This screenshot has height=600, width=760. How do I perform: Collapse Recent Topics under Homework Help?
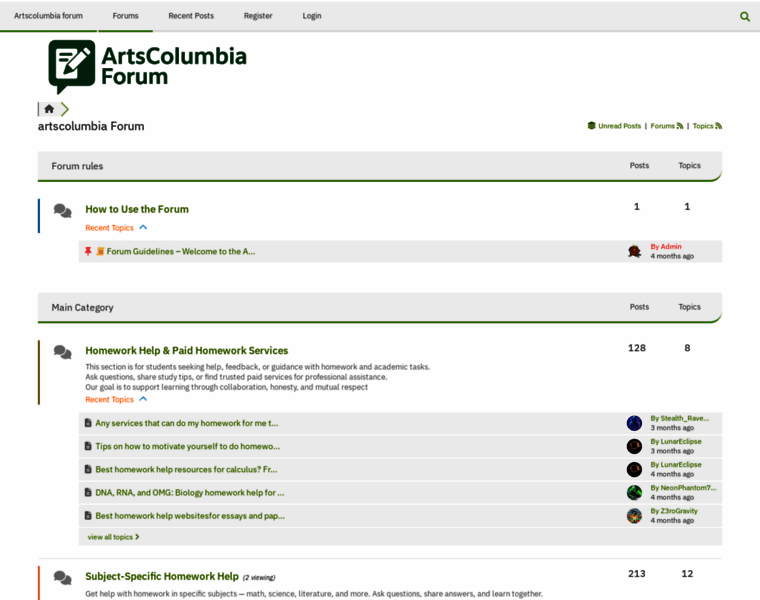point(143,399)
